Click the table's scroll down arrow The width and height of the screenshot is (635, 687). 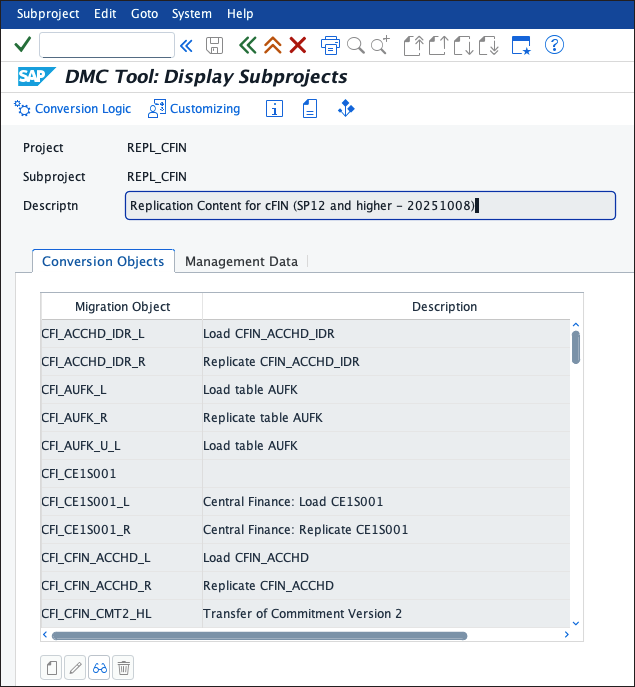point(576,623)
